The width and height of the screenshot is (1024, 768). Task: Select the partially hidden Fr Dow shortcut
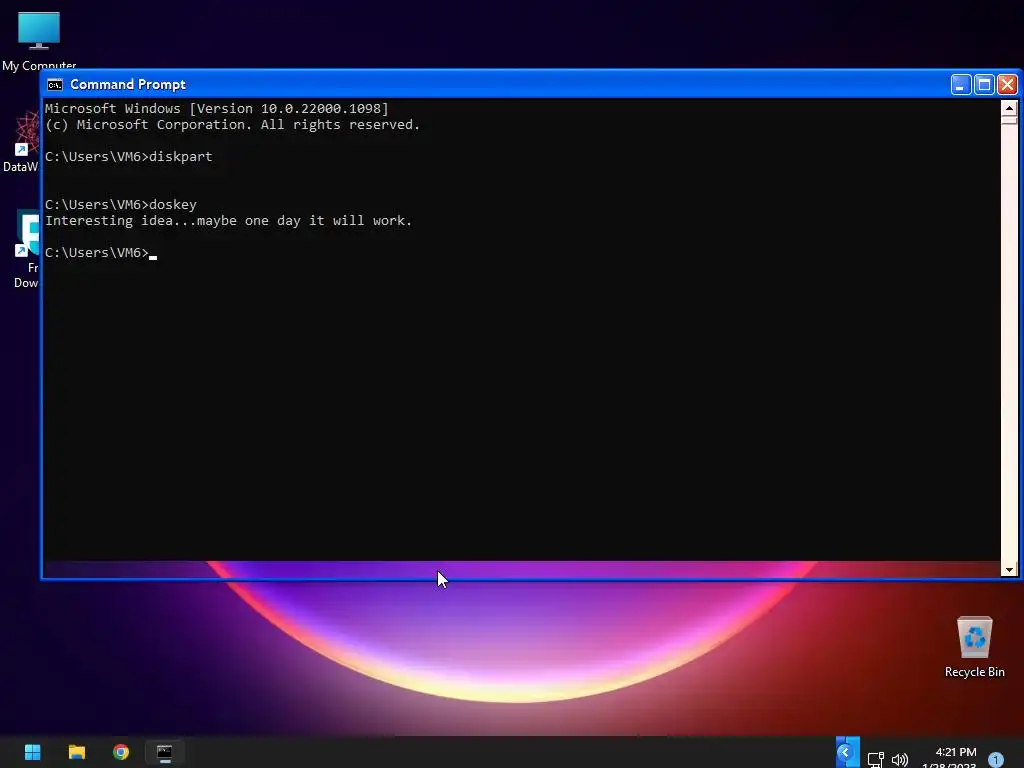tap(26, 249)
